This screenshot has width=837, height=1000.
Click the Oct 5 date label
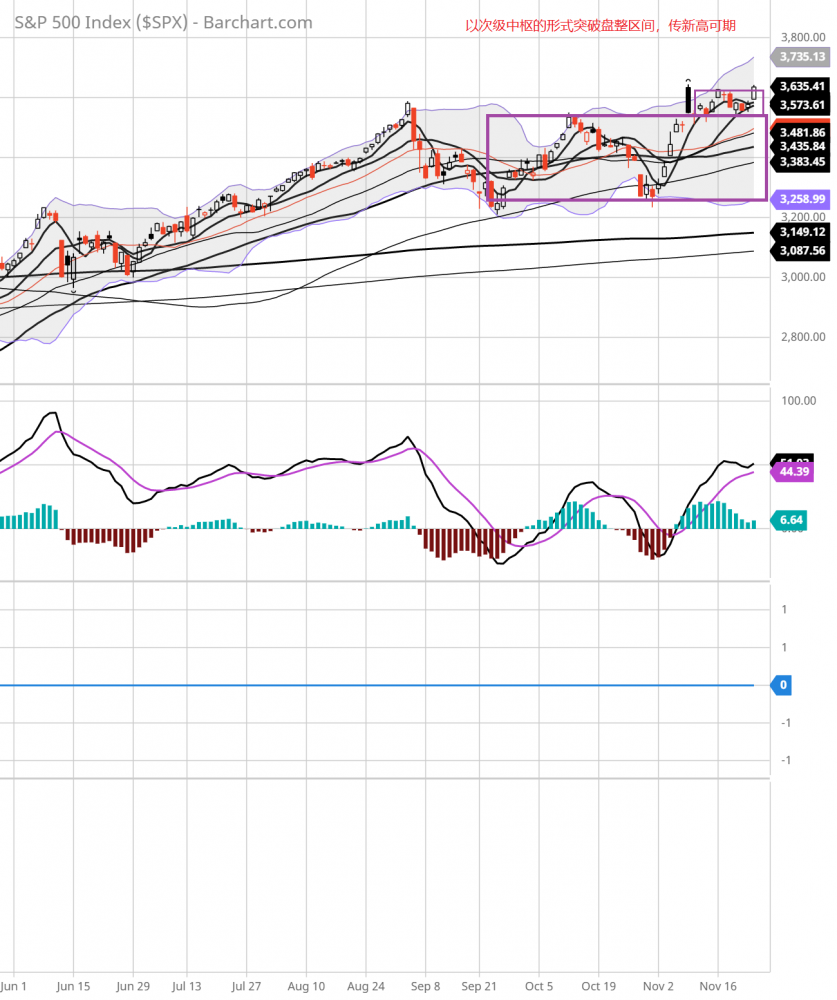click(539, 986)
